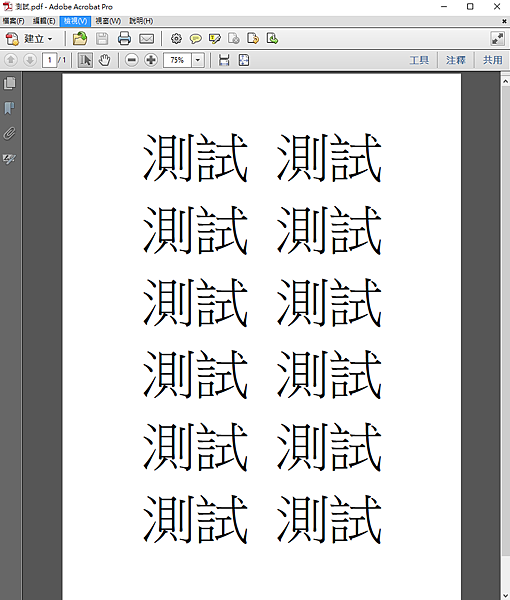Click the scroll-up arrow of the vertical scrollbar
Viewport: 510px width, 600px height.
pos(505,81)
